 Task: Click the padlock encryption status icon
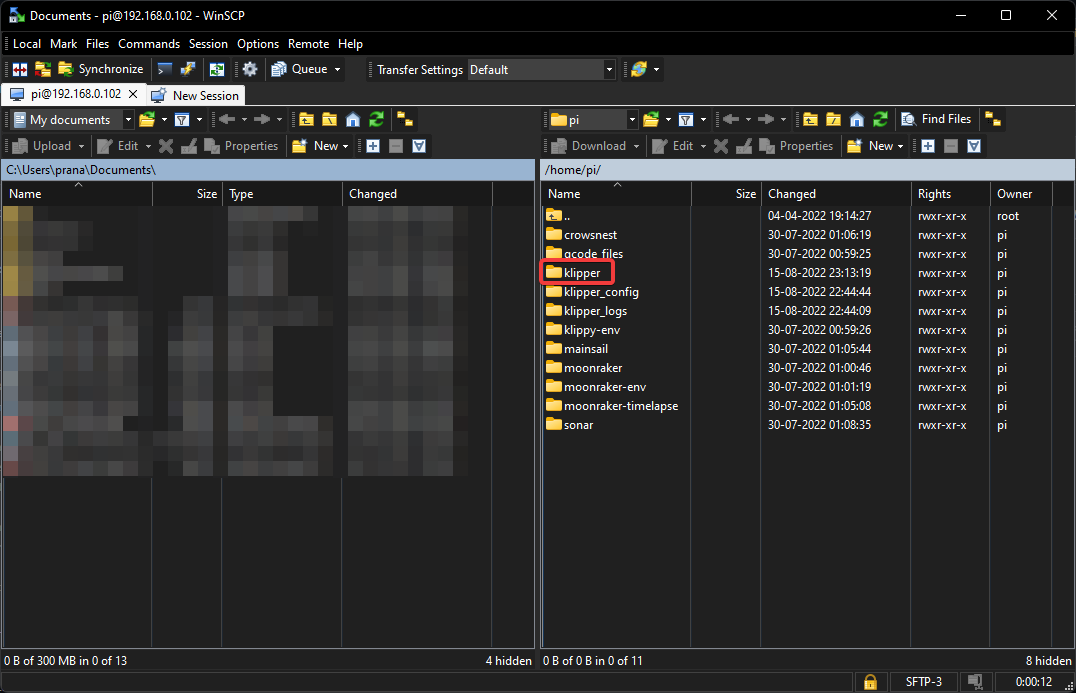(x=870, y=682)
